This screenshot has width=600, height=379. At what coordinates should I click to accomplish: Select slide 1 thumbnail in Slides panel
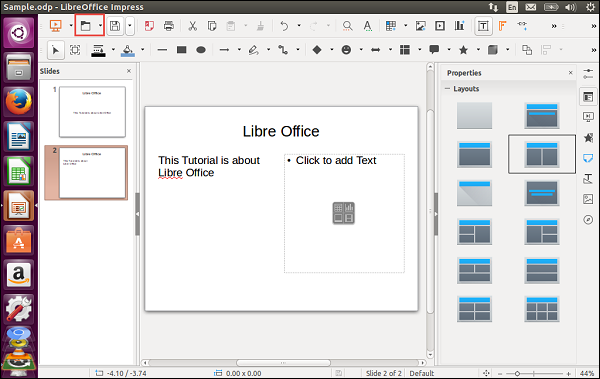coord(92,112)
